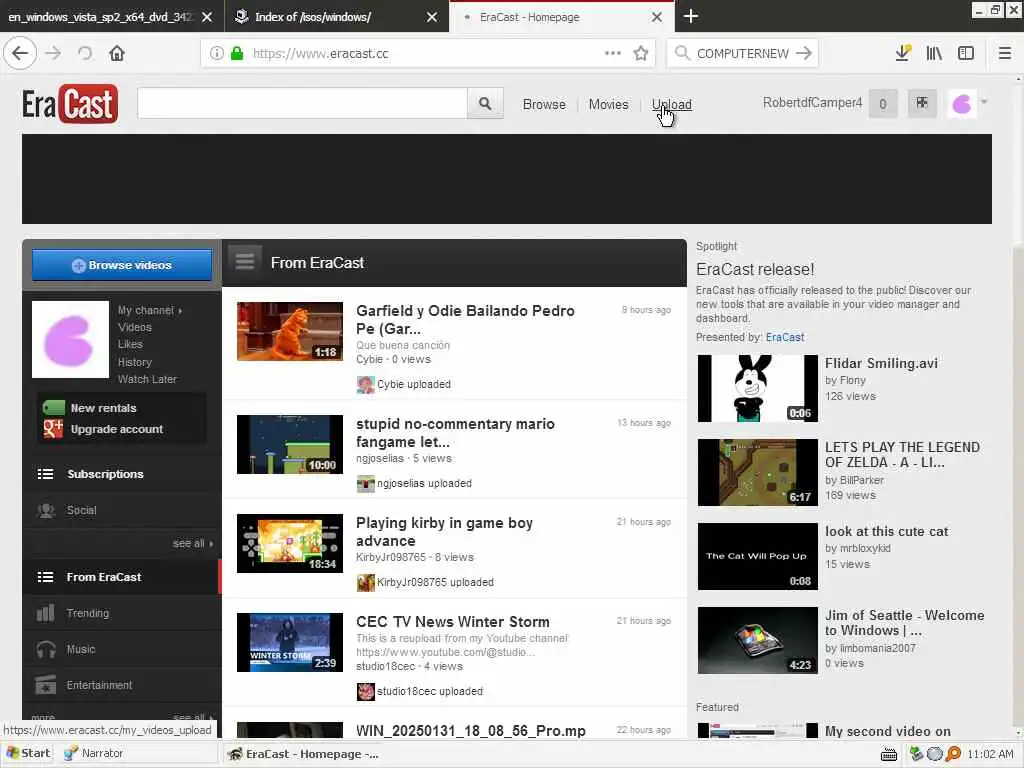Click the New rentals green icon link
The height and width of the screenshot is (768, 1024).
point(54,408)
